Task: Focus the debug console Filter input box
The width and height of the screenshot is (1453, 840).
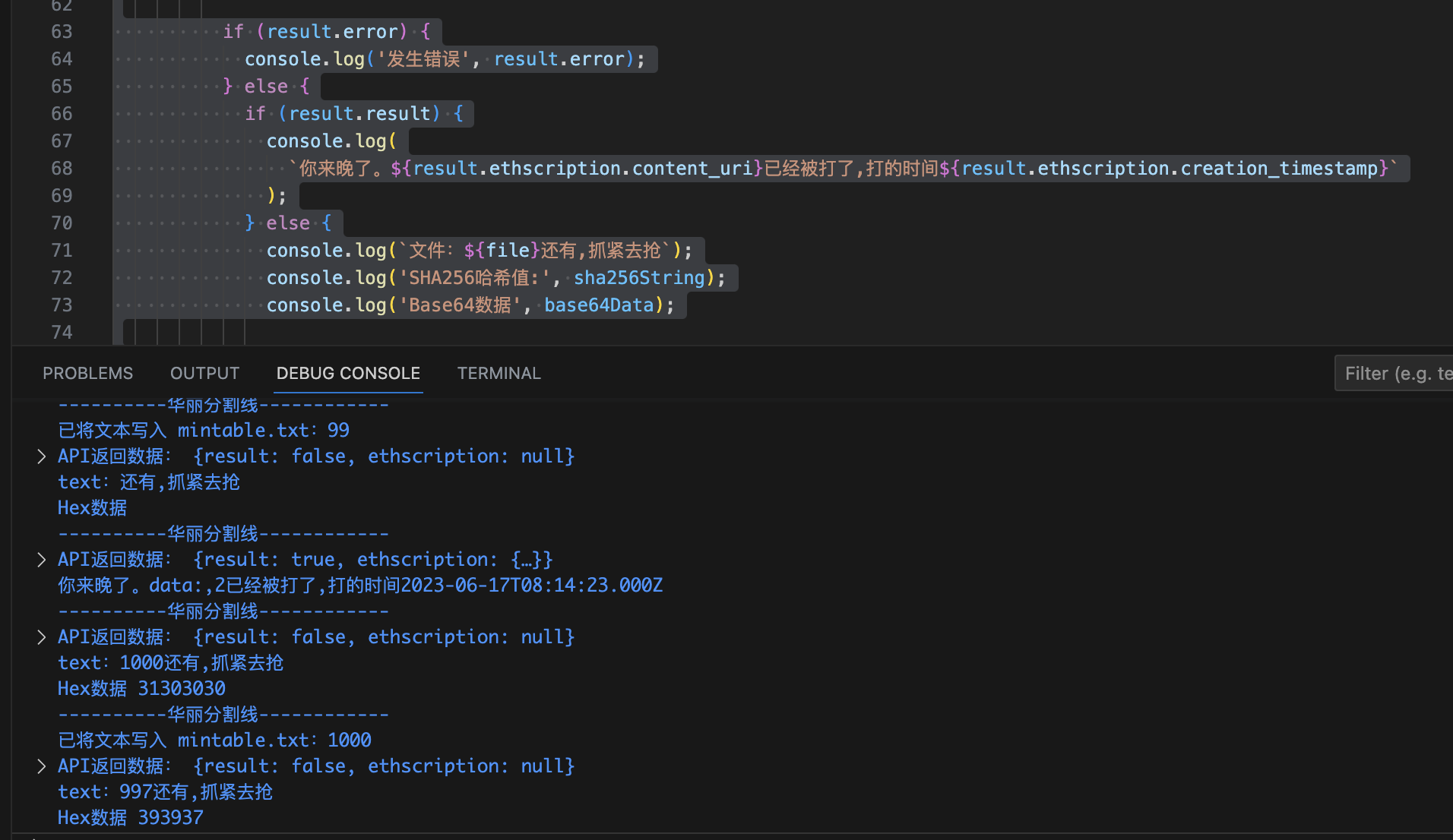Action: 1395,374
